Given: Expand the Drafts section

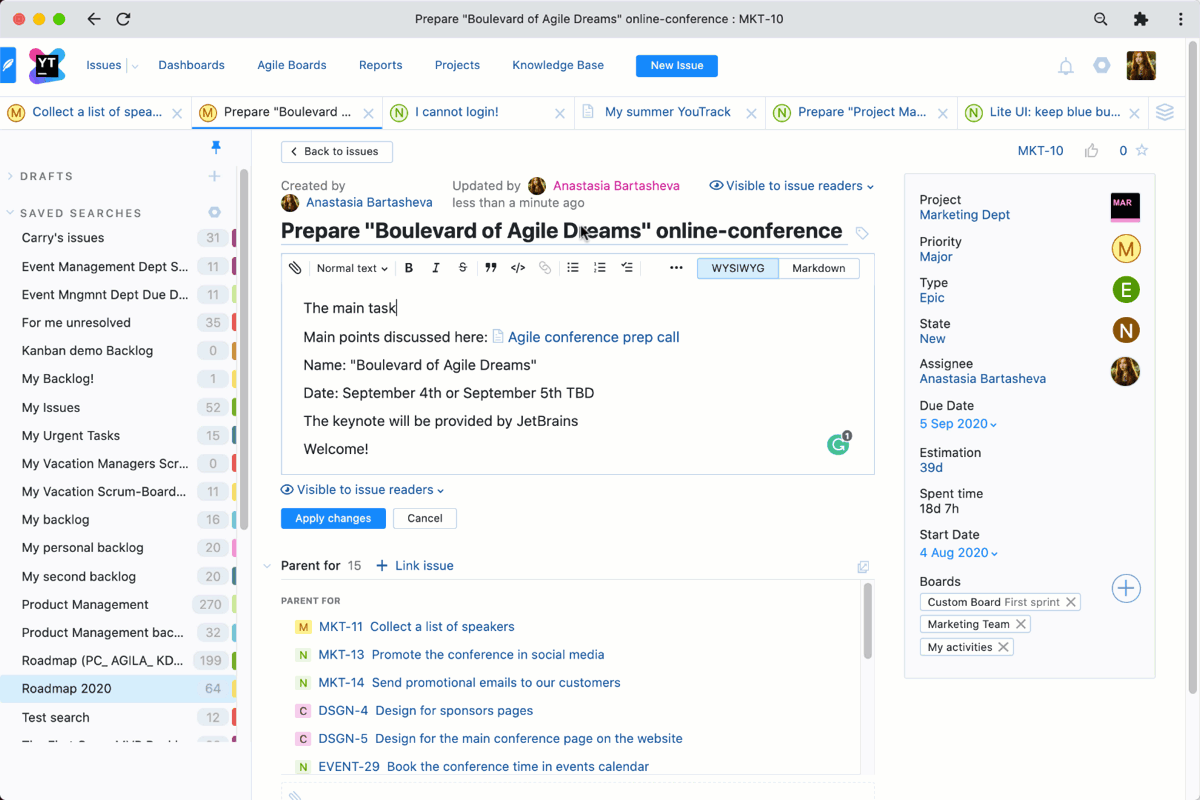Looking at the screenshot, I should 10,176.
